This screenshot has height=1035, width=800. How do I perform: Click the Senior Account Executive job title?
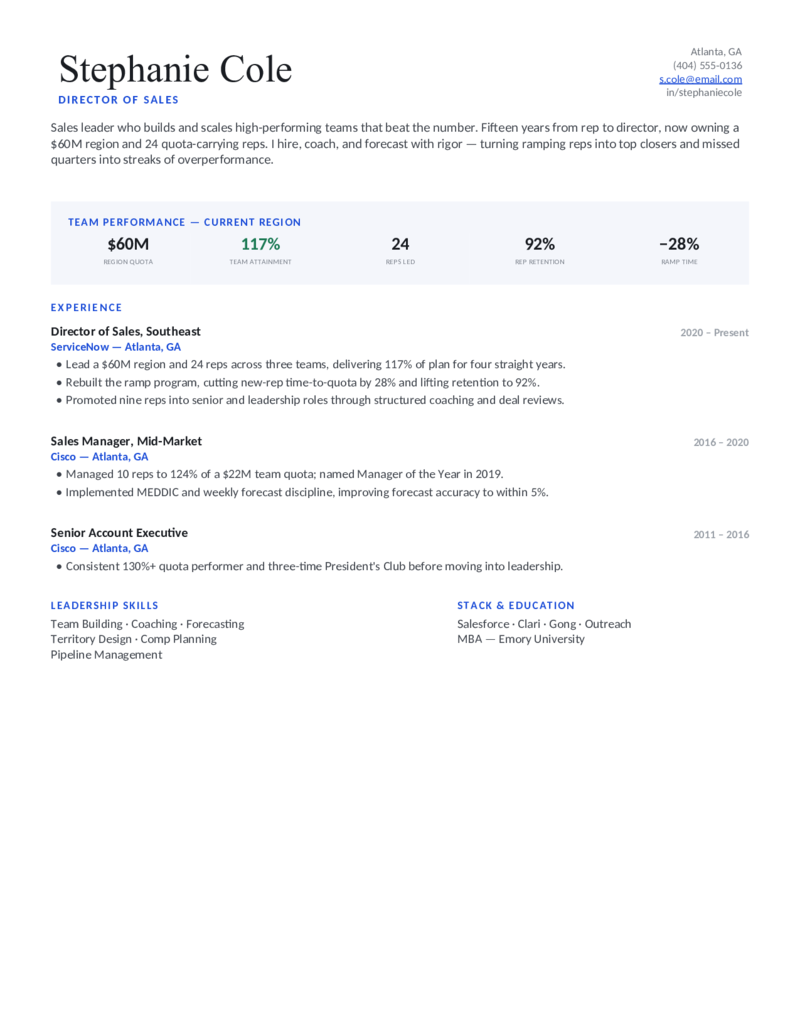pos(119,533)
